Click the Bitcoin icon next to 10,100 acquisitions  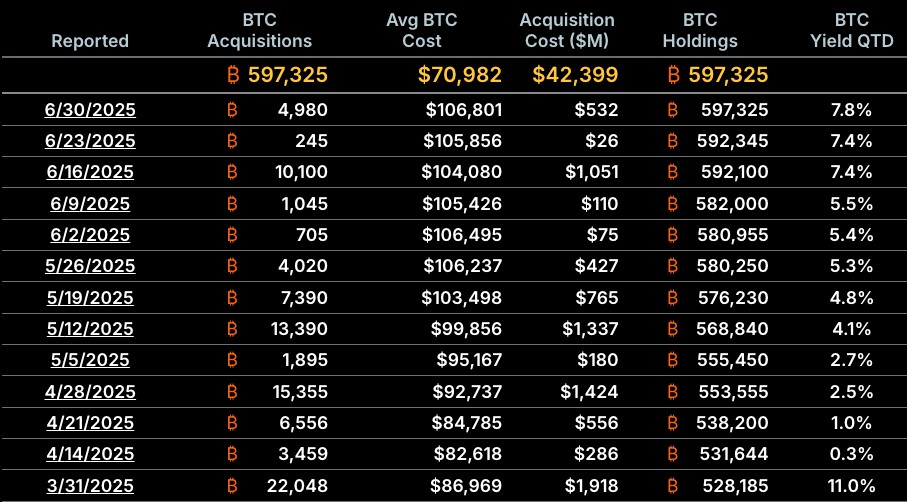[233, 172]
